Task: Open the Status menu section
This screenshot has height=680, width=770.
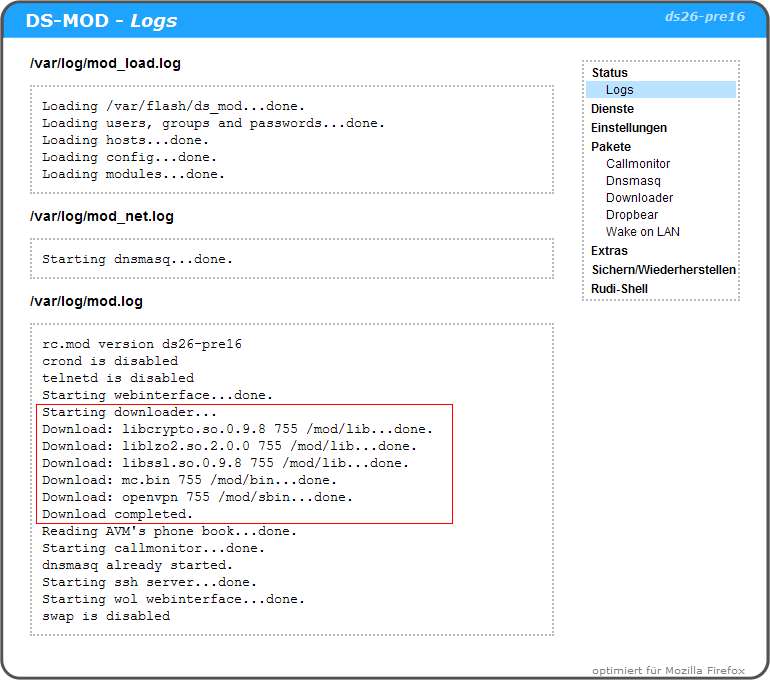Action: pyautogui.click(x=609, y=73)
